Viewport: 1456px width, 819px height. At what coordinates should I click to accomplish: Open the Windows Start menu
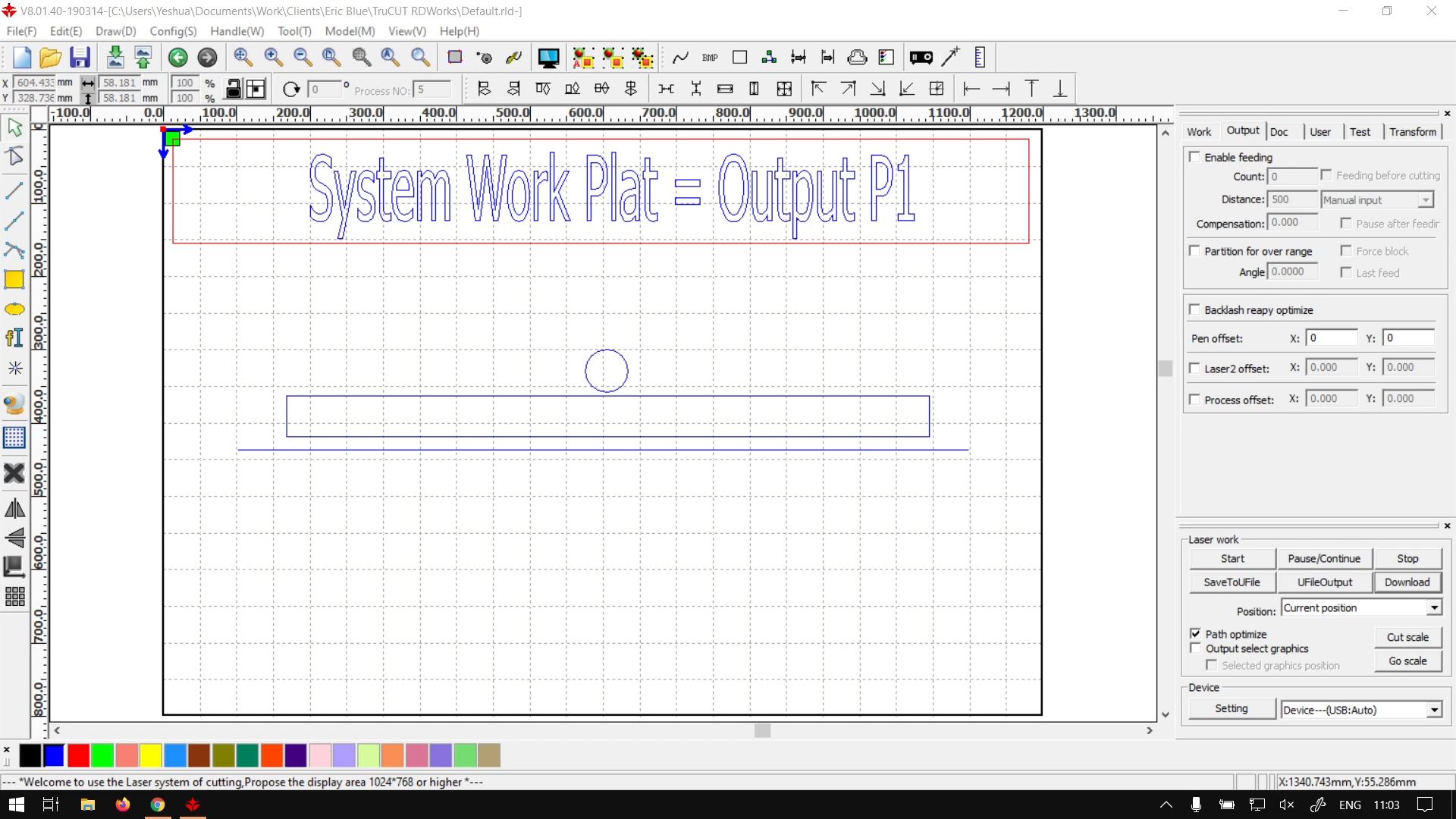16,805
